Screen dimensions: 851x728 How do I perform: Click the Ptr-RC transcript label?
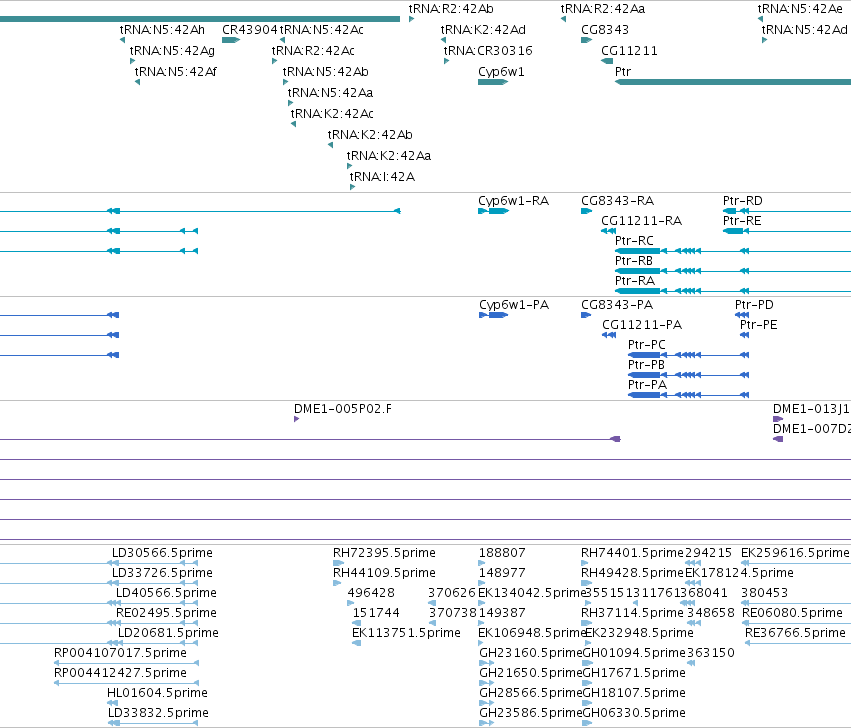pyautogui.click(x=634, y=240)
